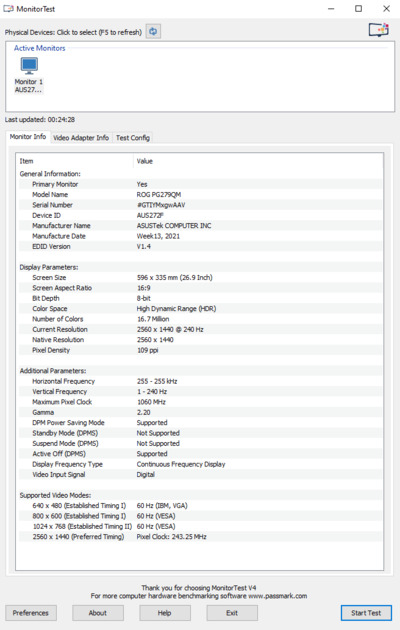Select the Native Resolution row

click(200, 340)
